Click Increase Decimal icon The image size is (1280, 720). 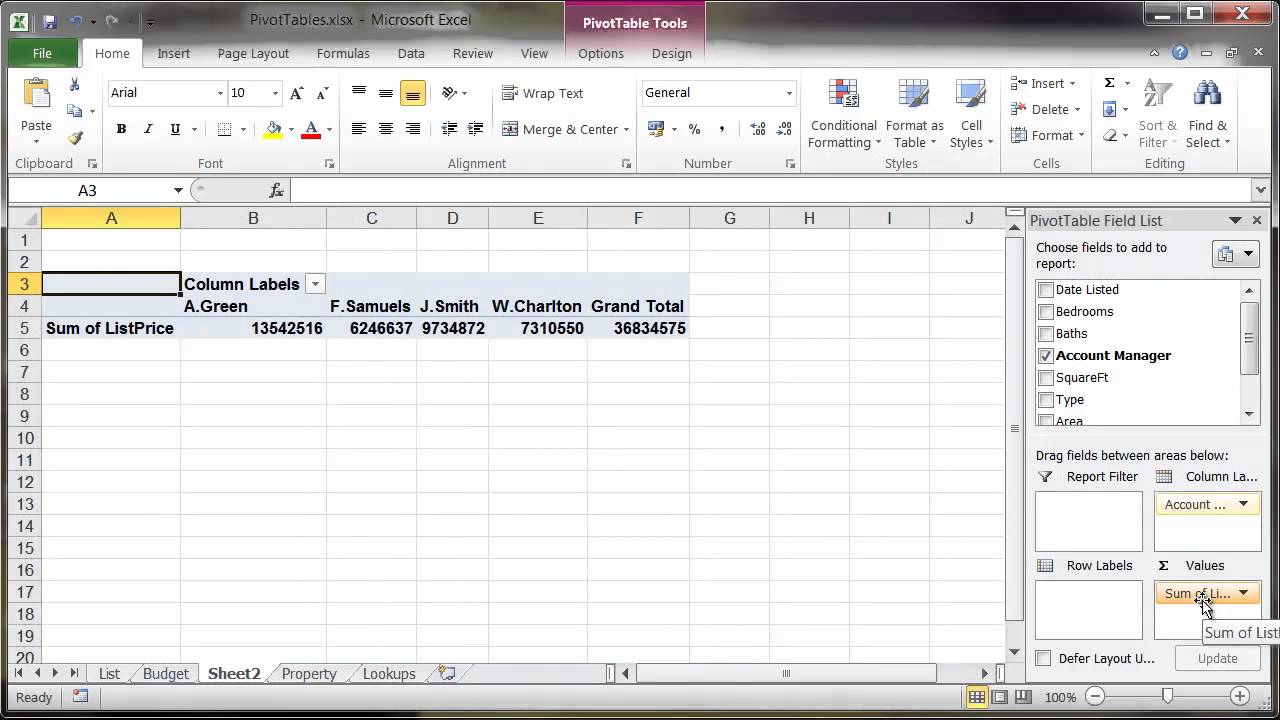[757, 129]
